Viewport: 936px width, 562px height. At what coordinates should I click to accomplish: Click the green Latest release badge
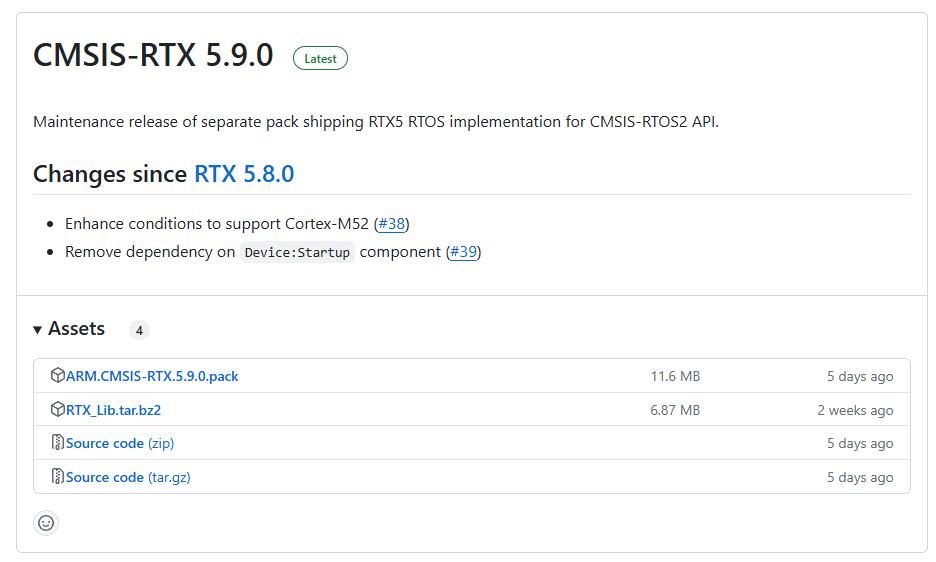[320, 59]
